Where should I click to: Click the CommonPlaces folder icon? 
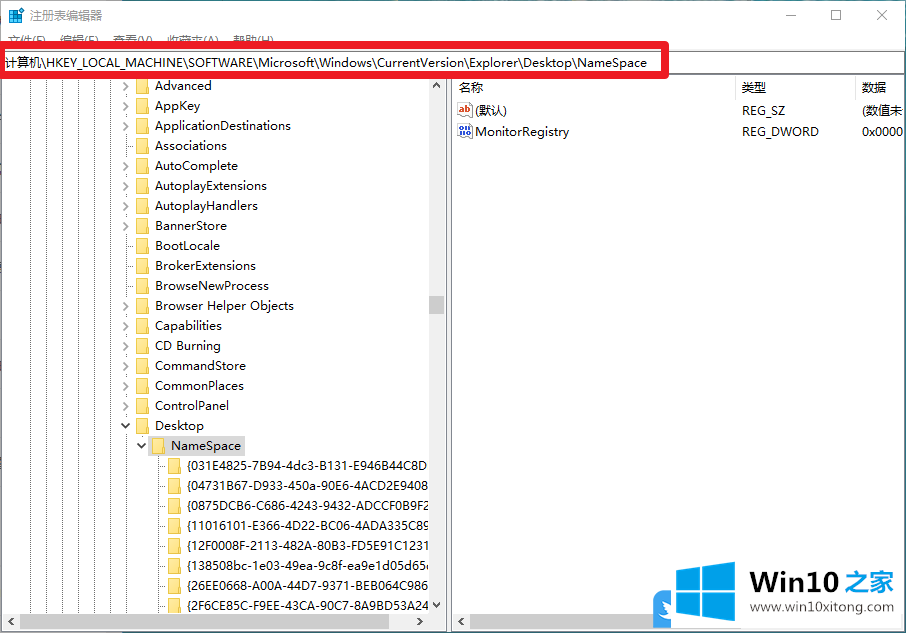pyautogui.click(x=142, y=386)
